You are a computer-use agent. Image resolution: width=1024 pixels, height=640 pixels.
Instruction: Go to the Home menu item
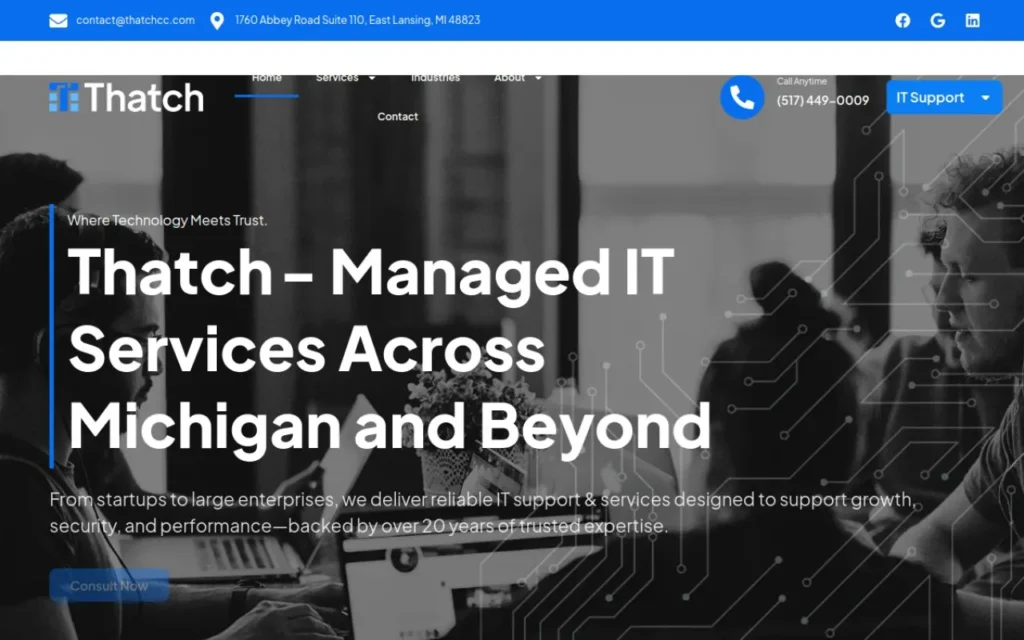point(266,78)
